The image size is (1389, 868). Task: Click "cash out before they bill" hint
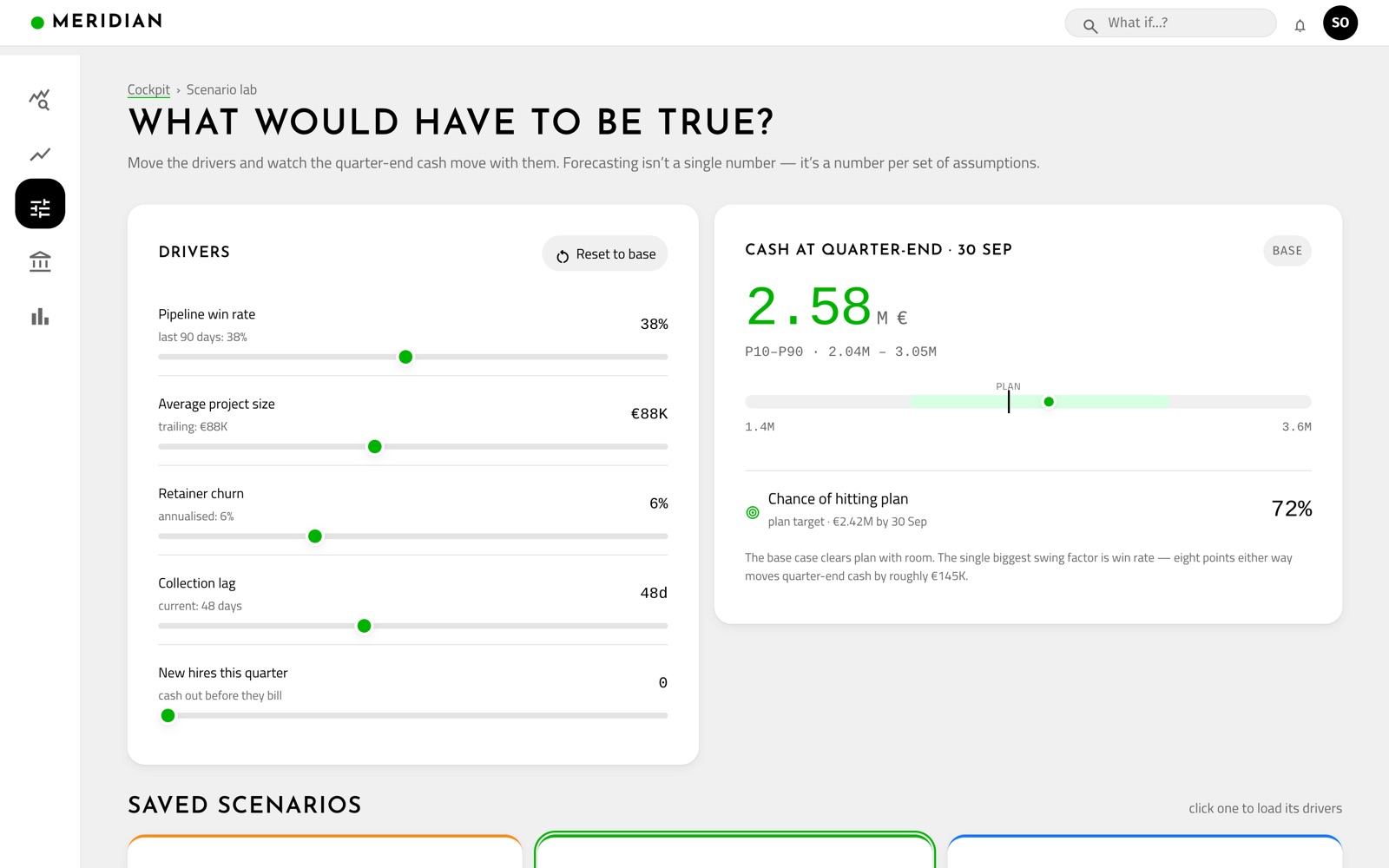click(220, 695)
